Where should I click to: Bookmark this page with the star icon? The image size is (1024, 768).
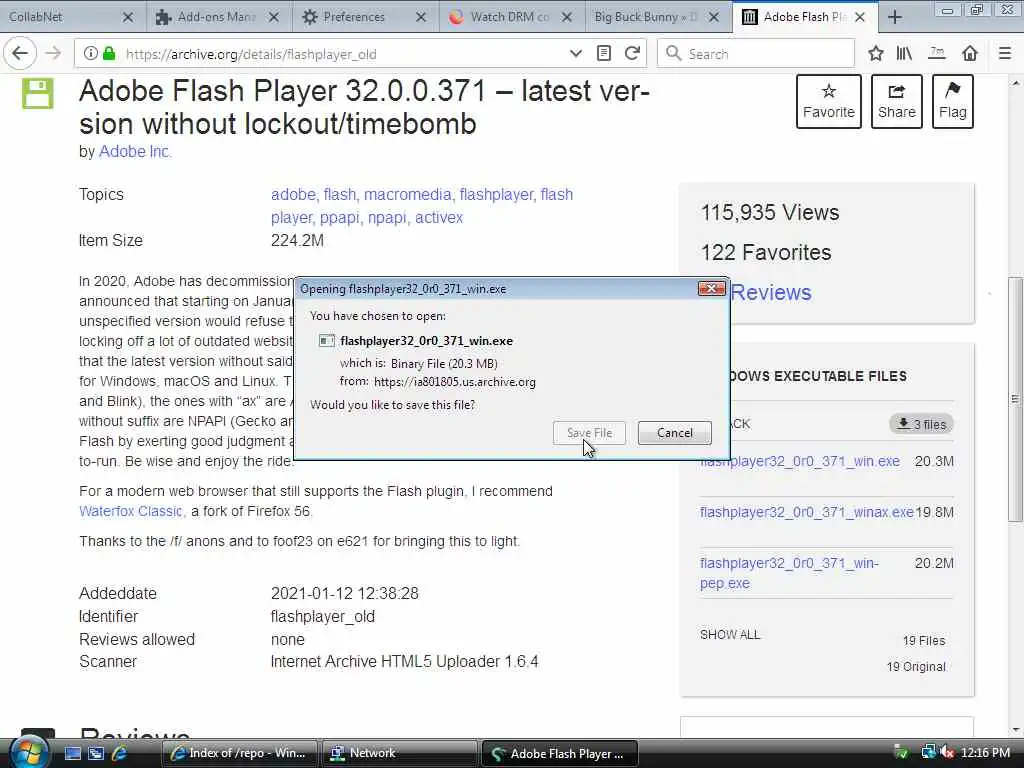point(876,54)
